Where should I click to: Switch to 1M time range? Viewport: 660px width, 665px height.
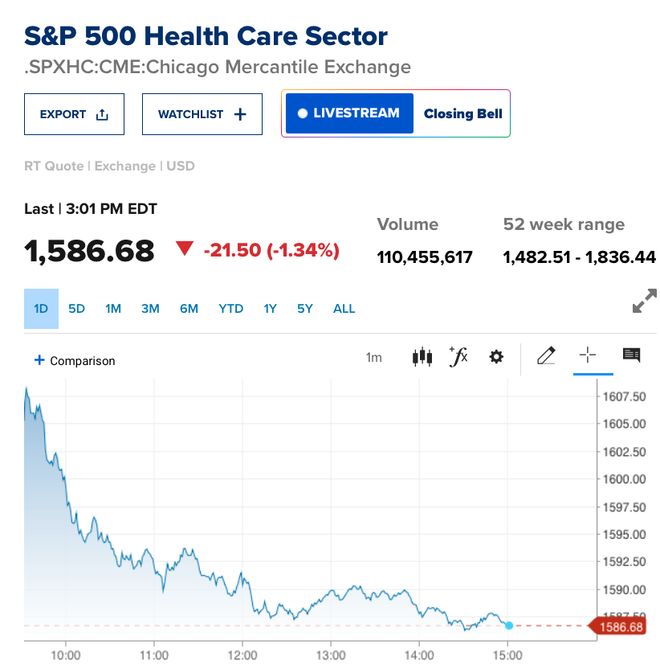point(113,309)
